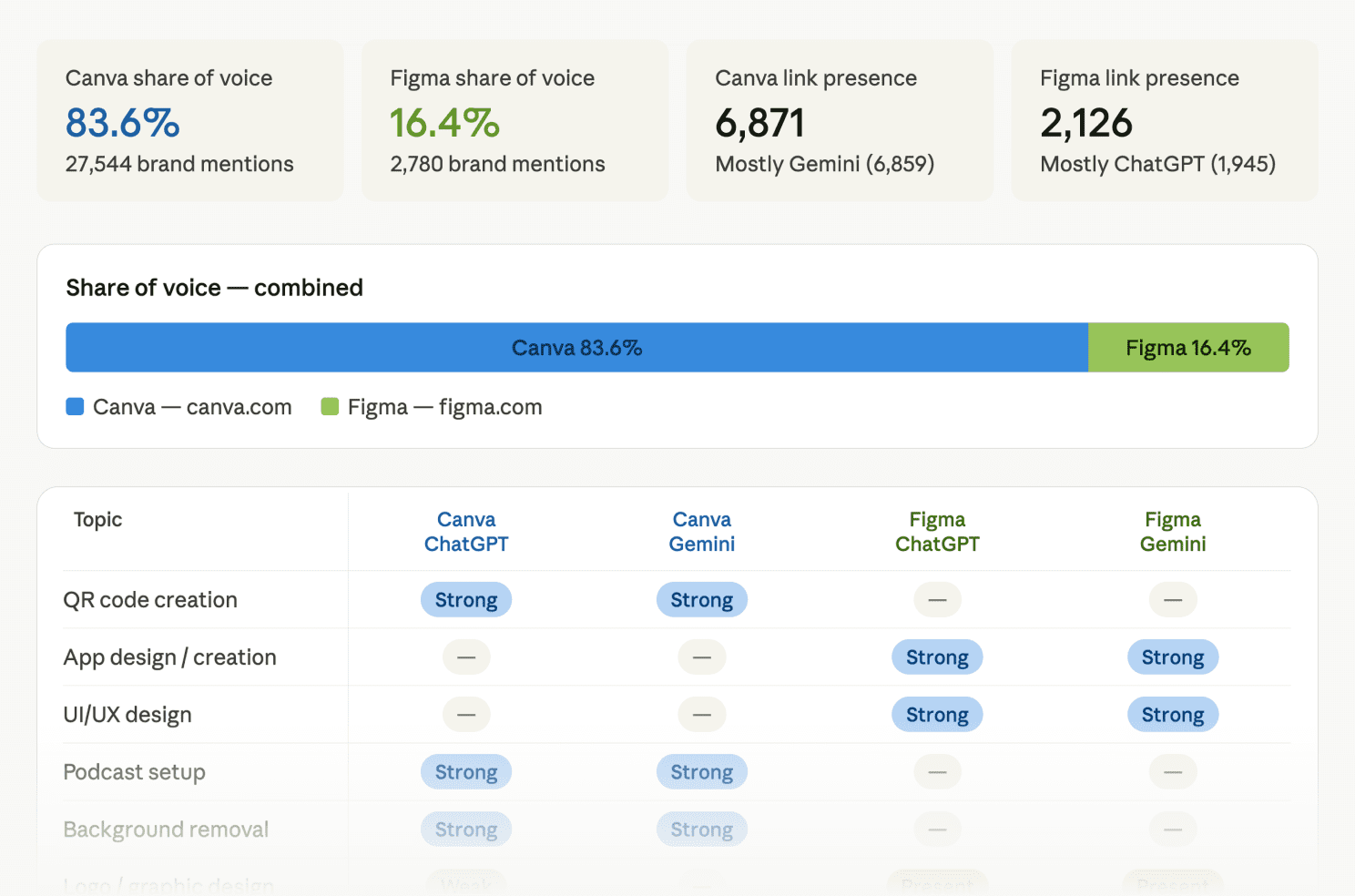Click UI/UX design's Canva Gemini dash badge
This screenshot has width=1355, height=896.
click(x=702, y=715)
